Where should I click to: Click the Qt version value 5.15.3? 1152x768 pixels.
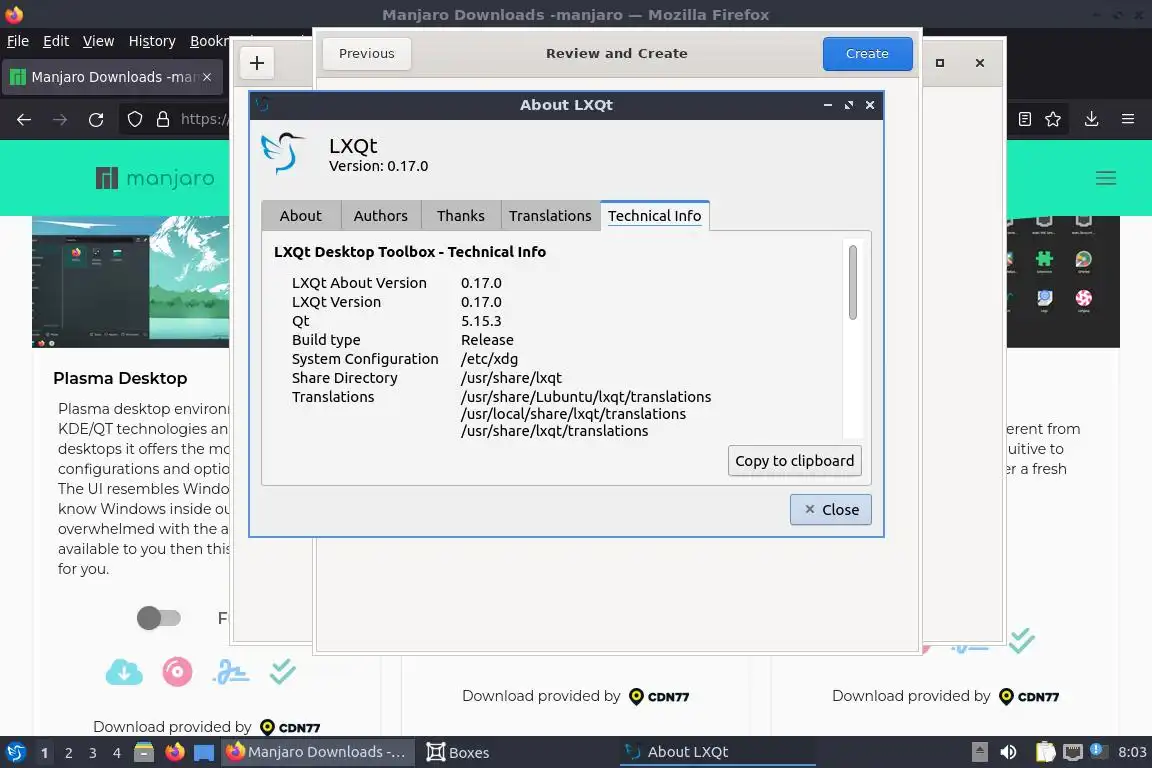[x=481, y=321]
